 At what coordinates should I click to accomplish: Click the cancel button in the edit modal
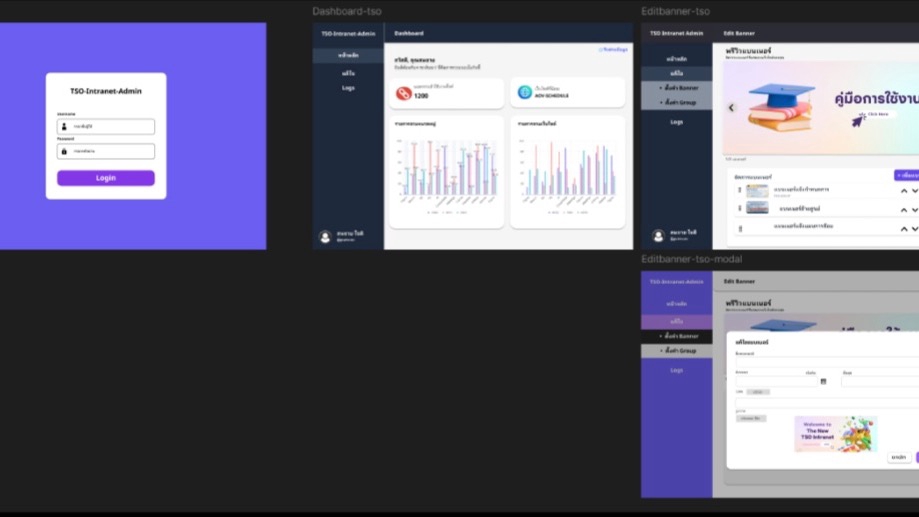pyautogui.click(x=898, y=457)
